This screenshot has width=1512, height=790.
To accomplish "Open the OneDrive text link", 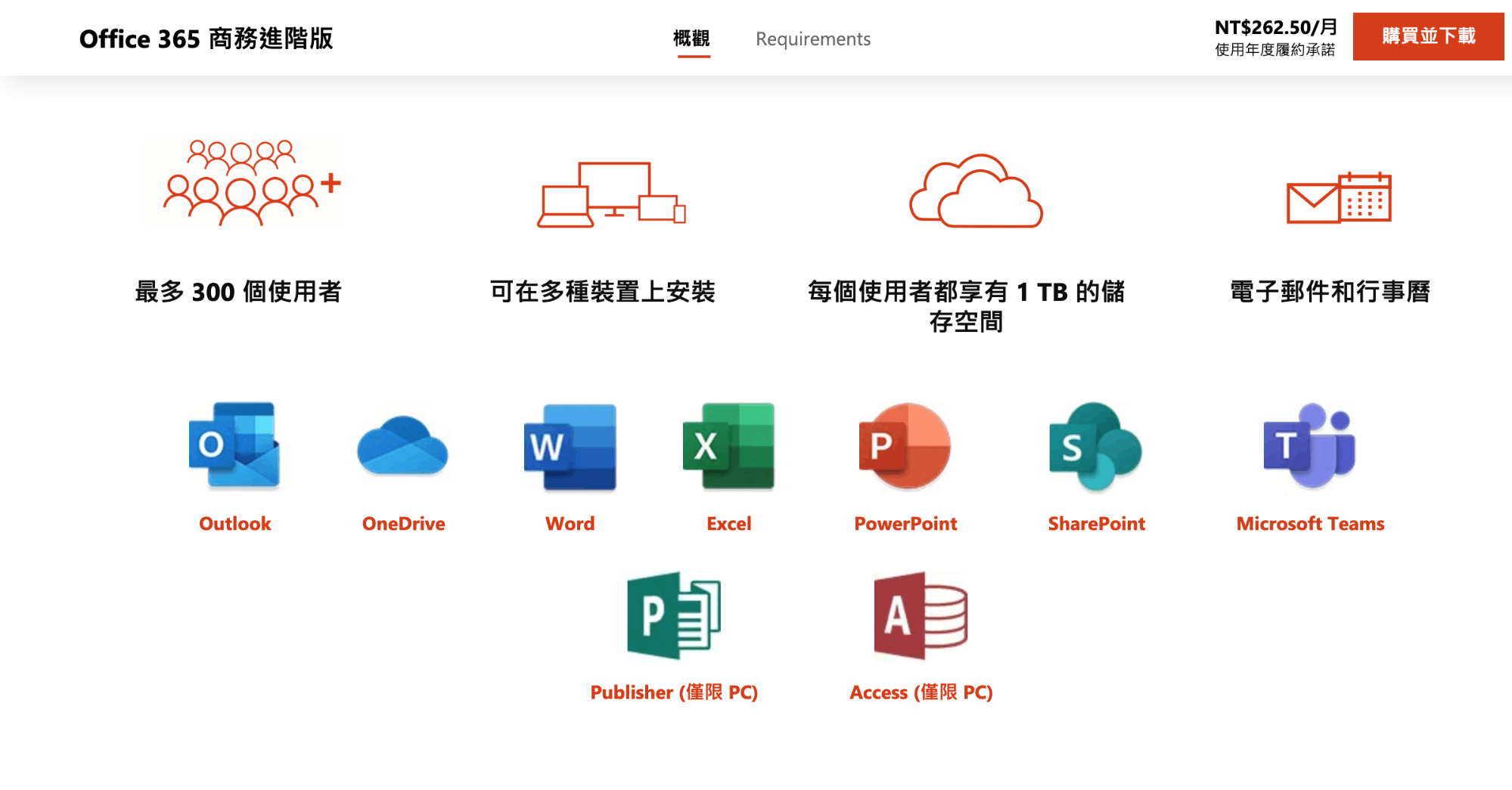I will [403, 524].
